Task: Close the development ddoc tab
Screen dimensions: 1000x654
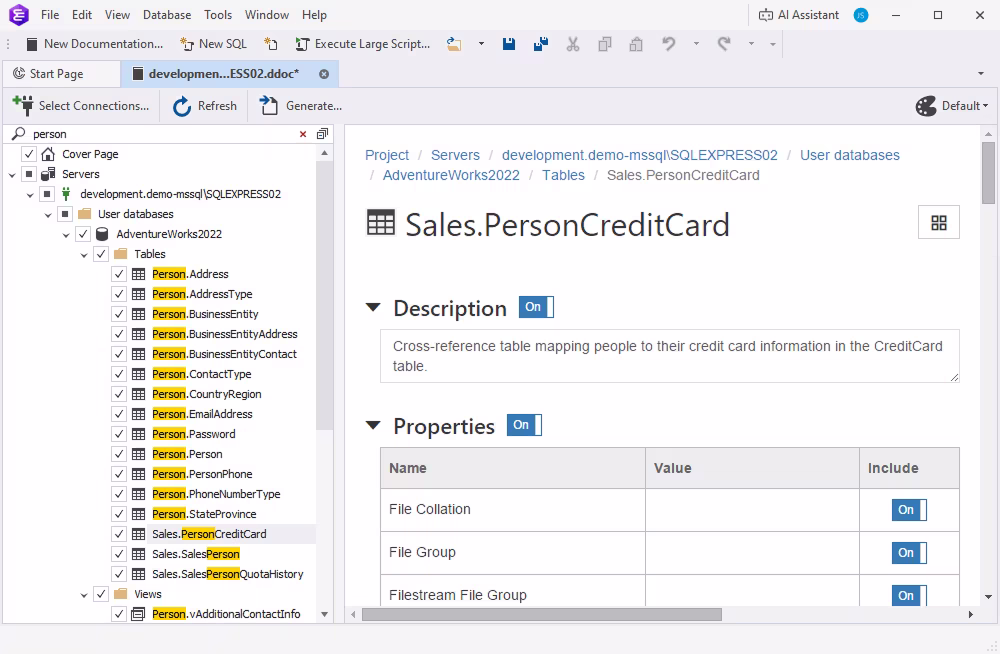Action: 324,74
